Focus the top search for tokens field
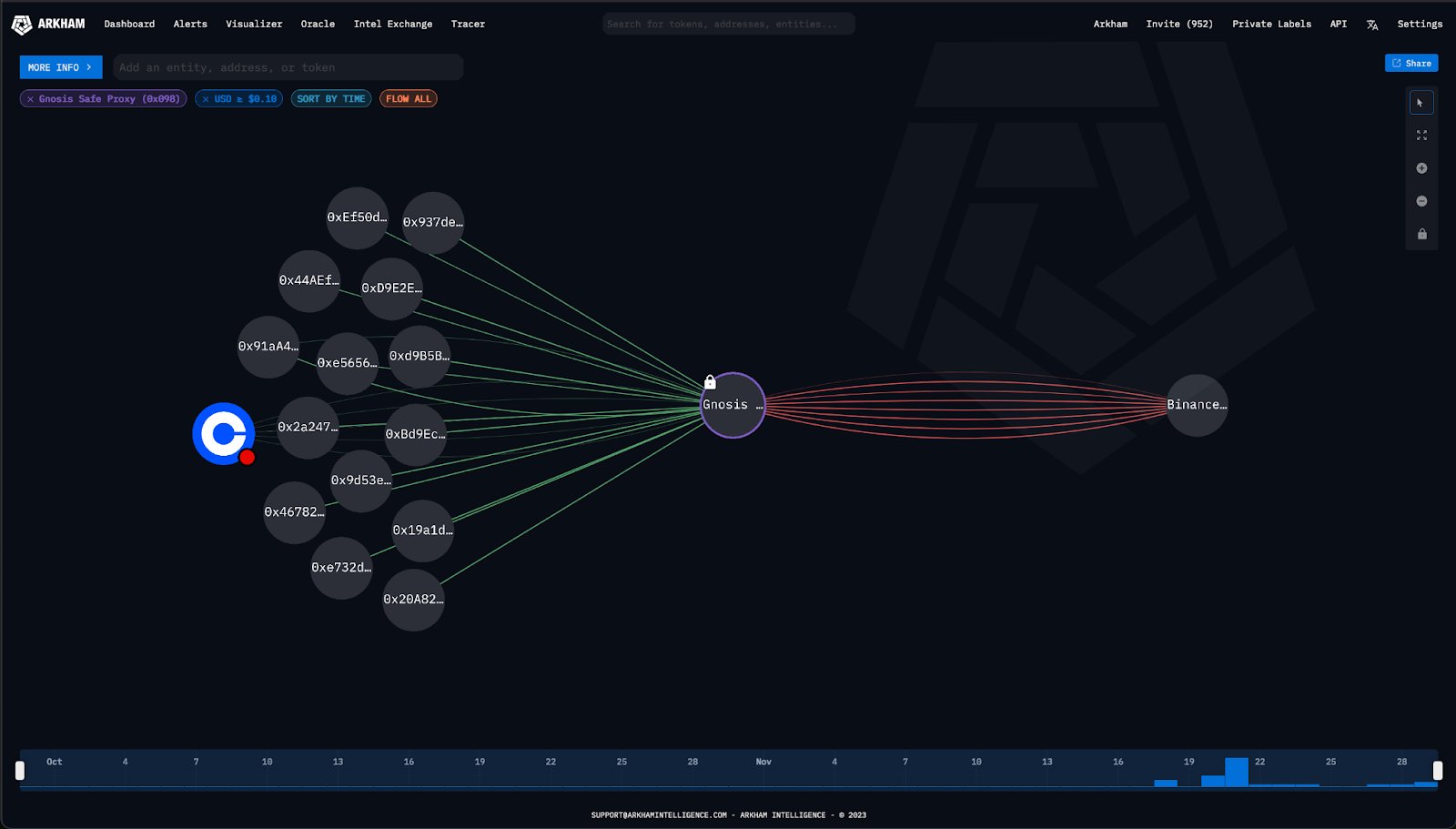 click(728, 25)
